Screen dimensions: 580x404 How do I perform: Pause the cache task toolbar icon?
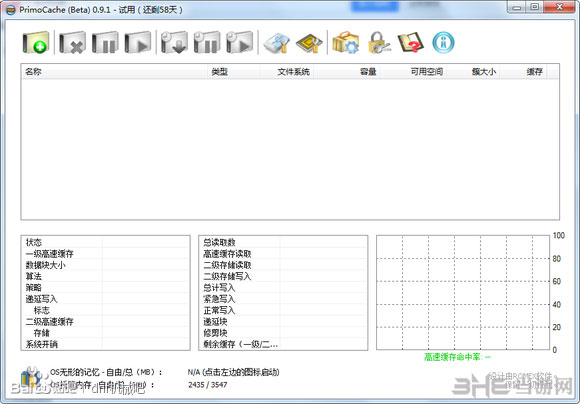(x=105, y=43)
